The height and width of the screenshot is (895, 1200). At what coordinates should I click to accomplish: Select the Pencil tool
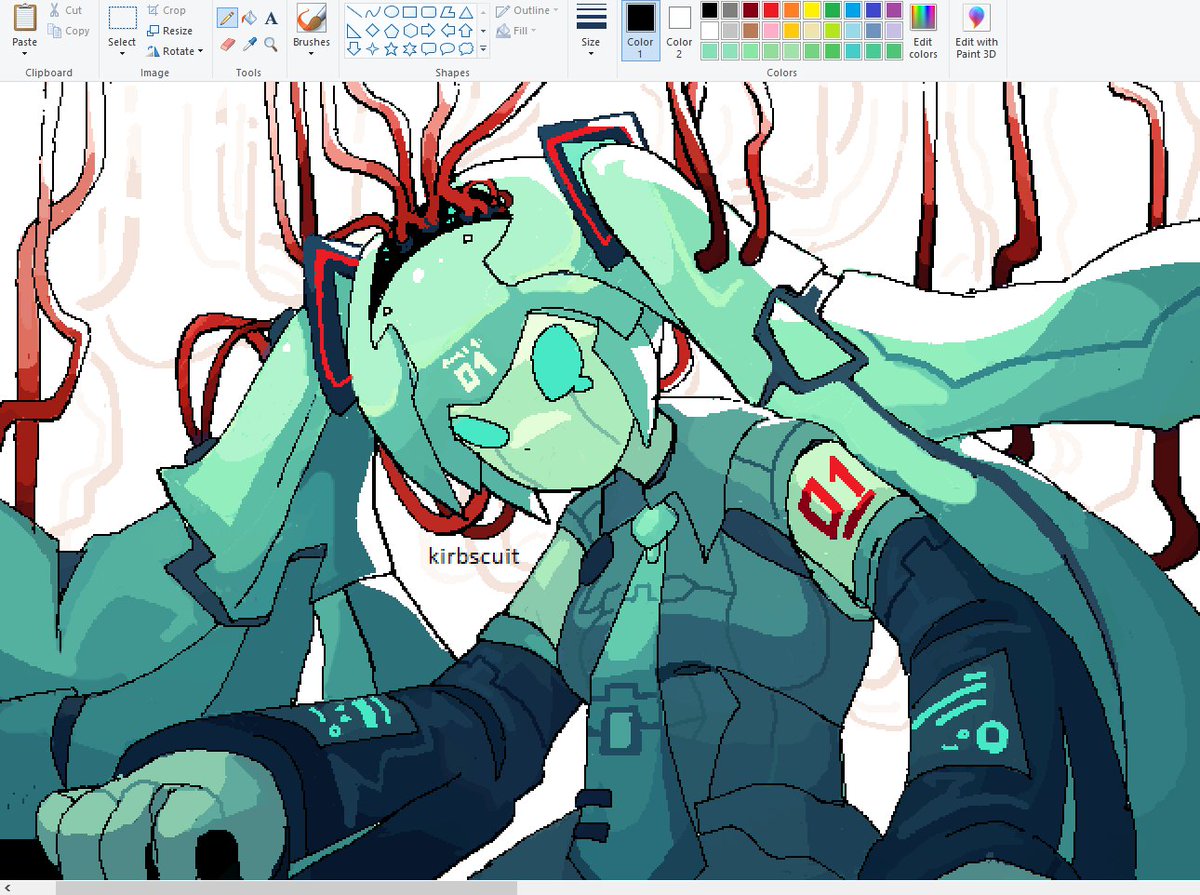click(227, 18)
